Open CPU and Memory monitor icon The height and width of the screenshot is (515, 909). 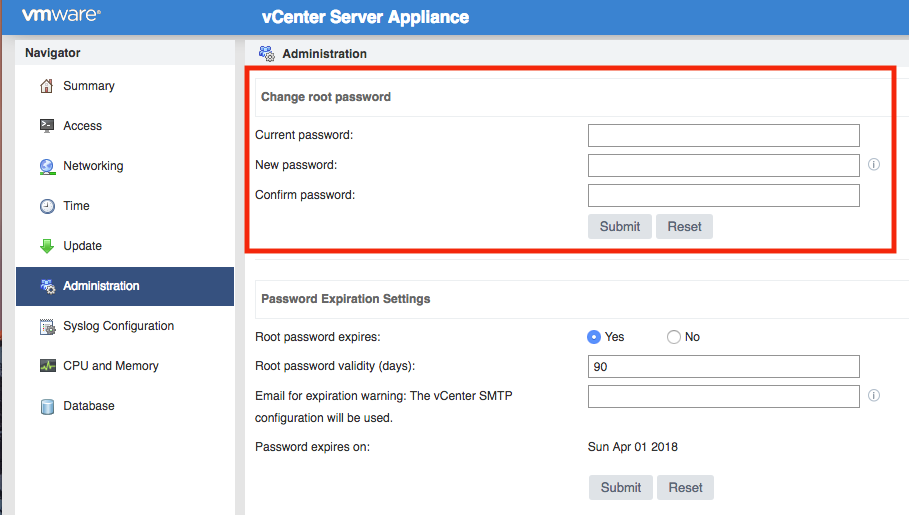point(47,366)
